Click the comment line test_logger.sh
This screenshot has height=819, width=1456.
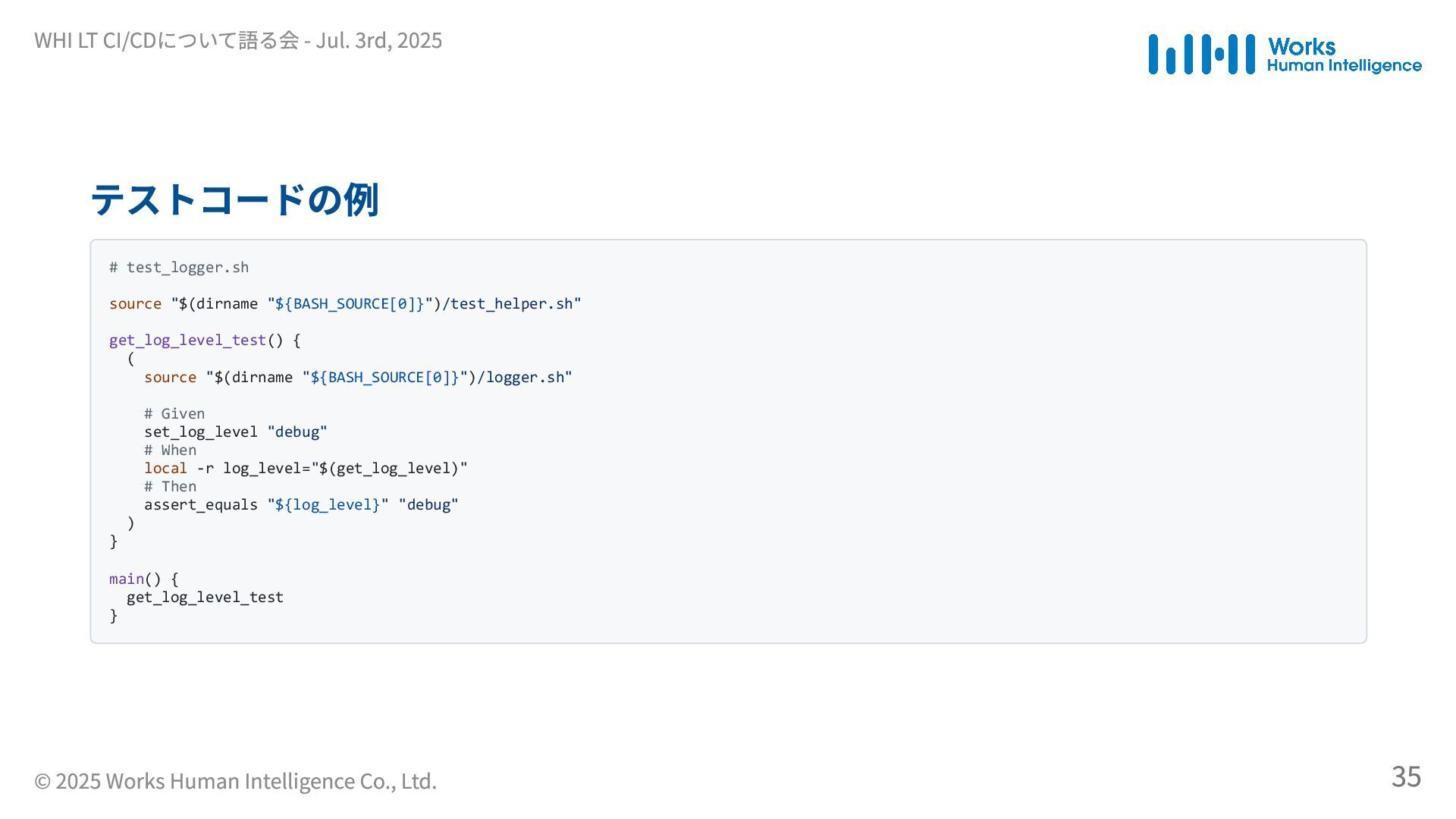pos(179,267)
